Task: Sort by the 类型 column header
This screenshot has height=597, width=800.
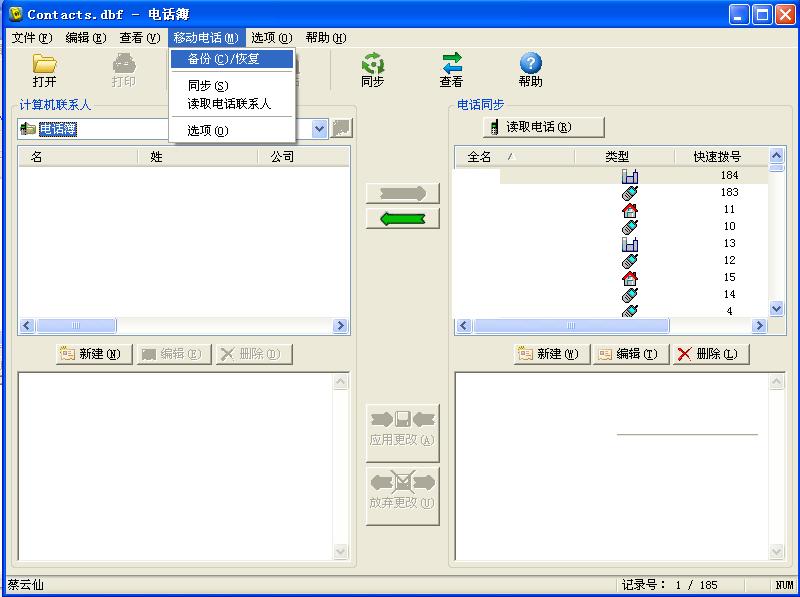Action: pos(624,157)
